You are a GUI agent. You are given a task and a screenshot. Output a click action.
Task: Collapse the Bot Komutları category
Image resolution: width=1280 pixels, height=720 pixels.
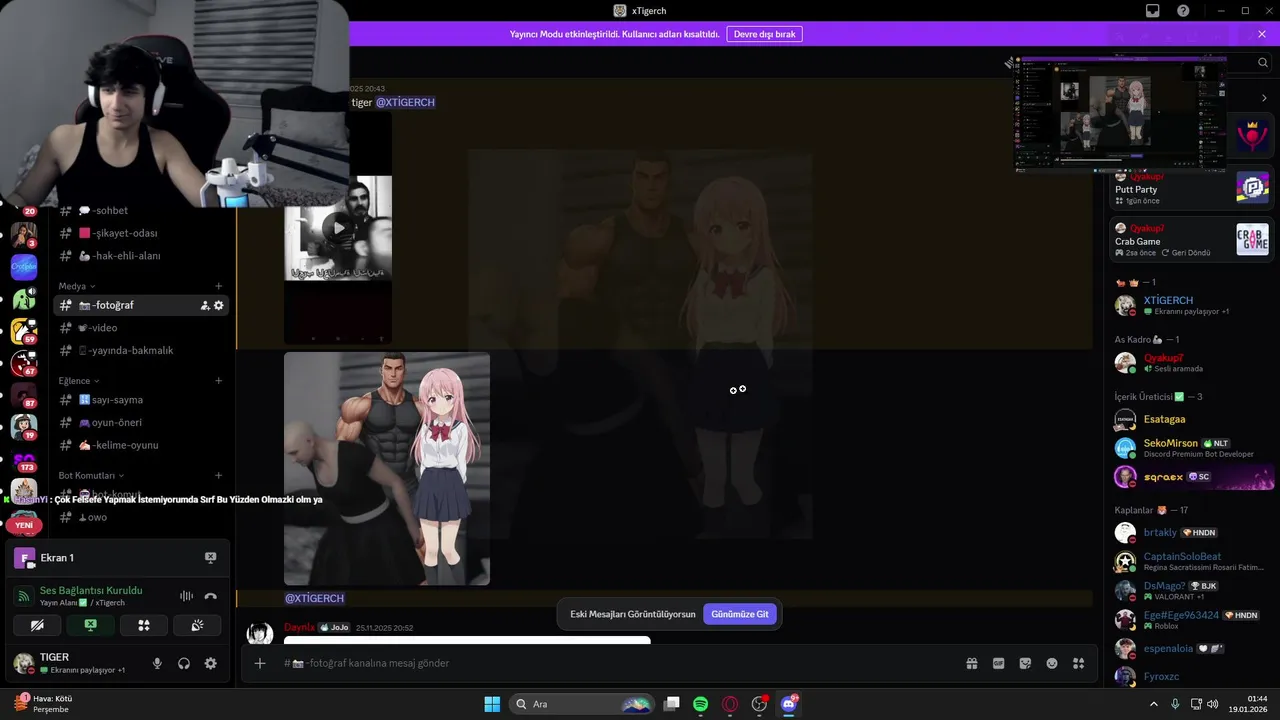point(92,476)
